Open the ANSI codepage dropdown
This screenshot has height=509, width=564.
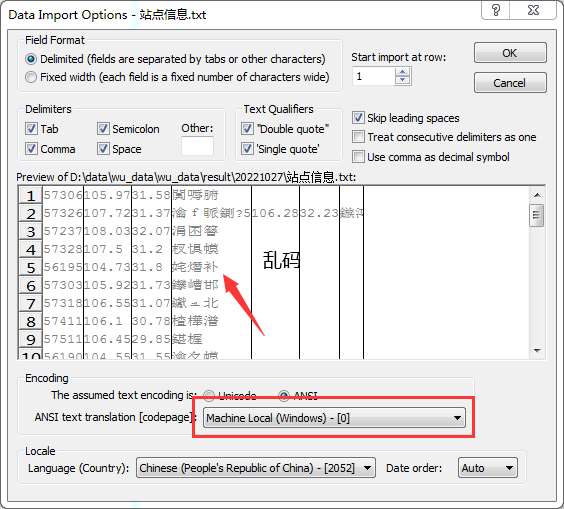click(334, 418)
